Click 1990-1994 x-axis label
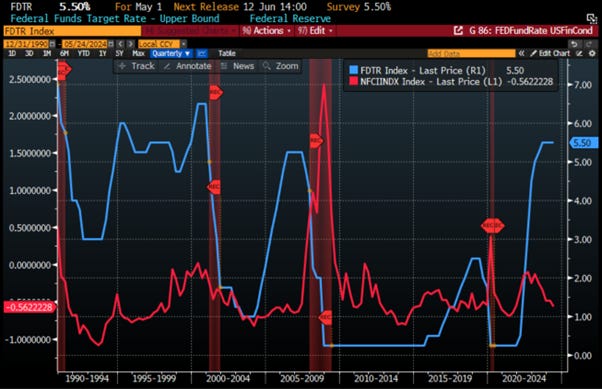Image resolution: width=602 pixels, height=389 pixels. coord(87,379)
